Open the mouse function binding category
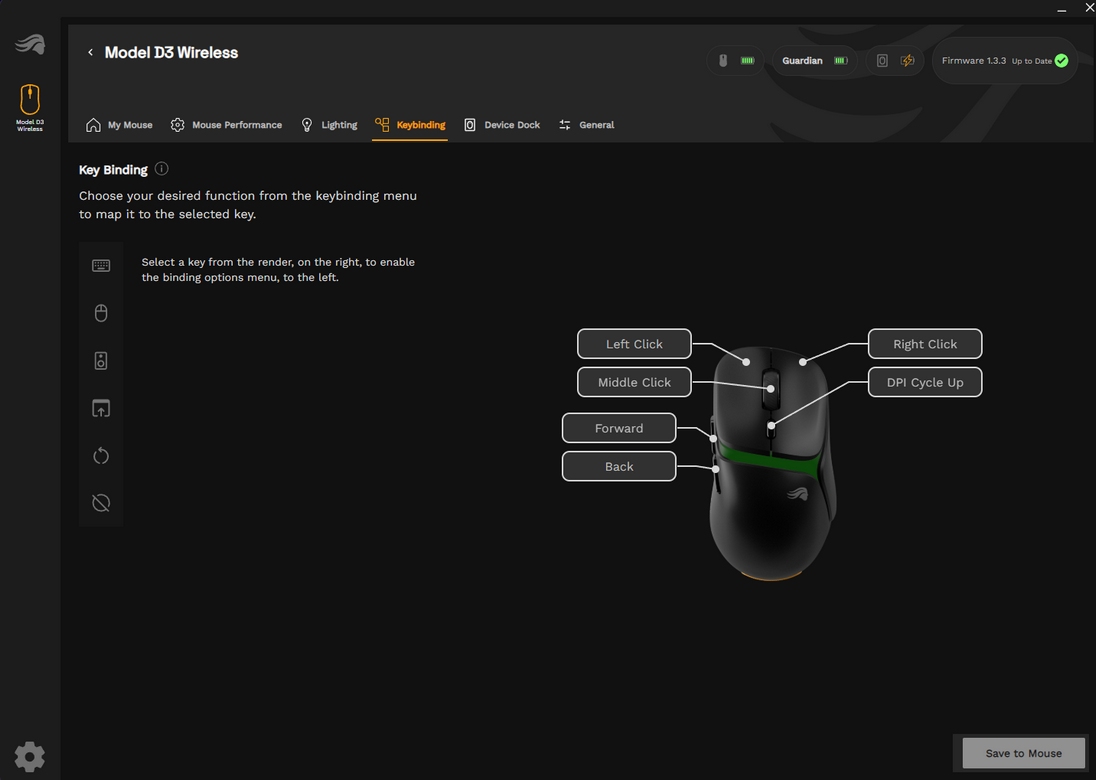The width and height of the screenshot is (1096, 780). 101,313
